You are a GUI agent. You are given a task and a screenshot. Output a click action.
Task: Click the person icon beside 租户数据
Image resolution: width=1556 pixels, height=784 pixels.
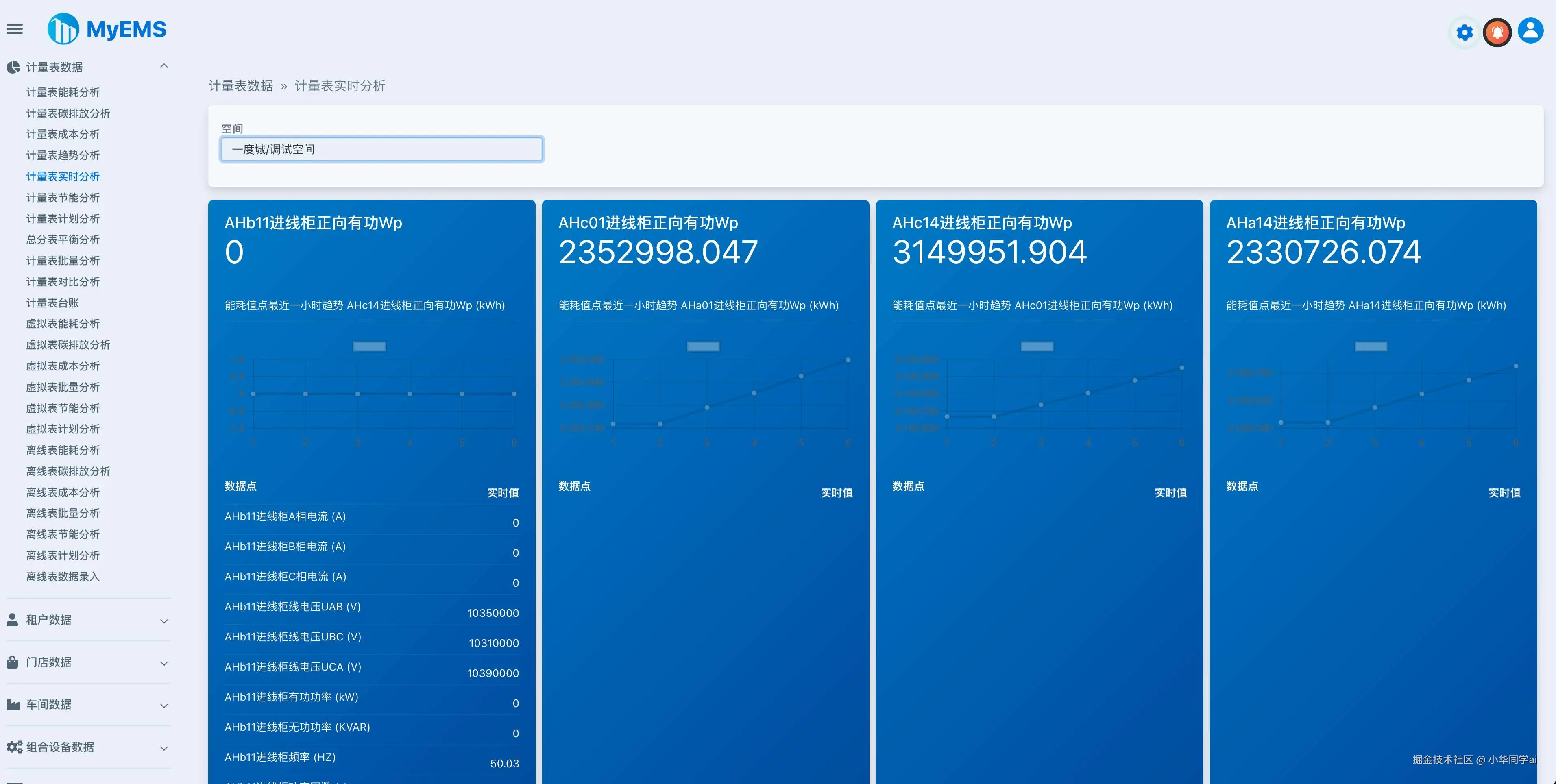[x=13, y=620]
